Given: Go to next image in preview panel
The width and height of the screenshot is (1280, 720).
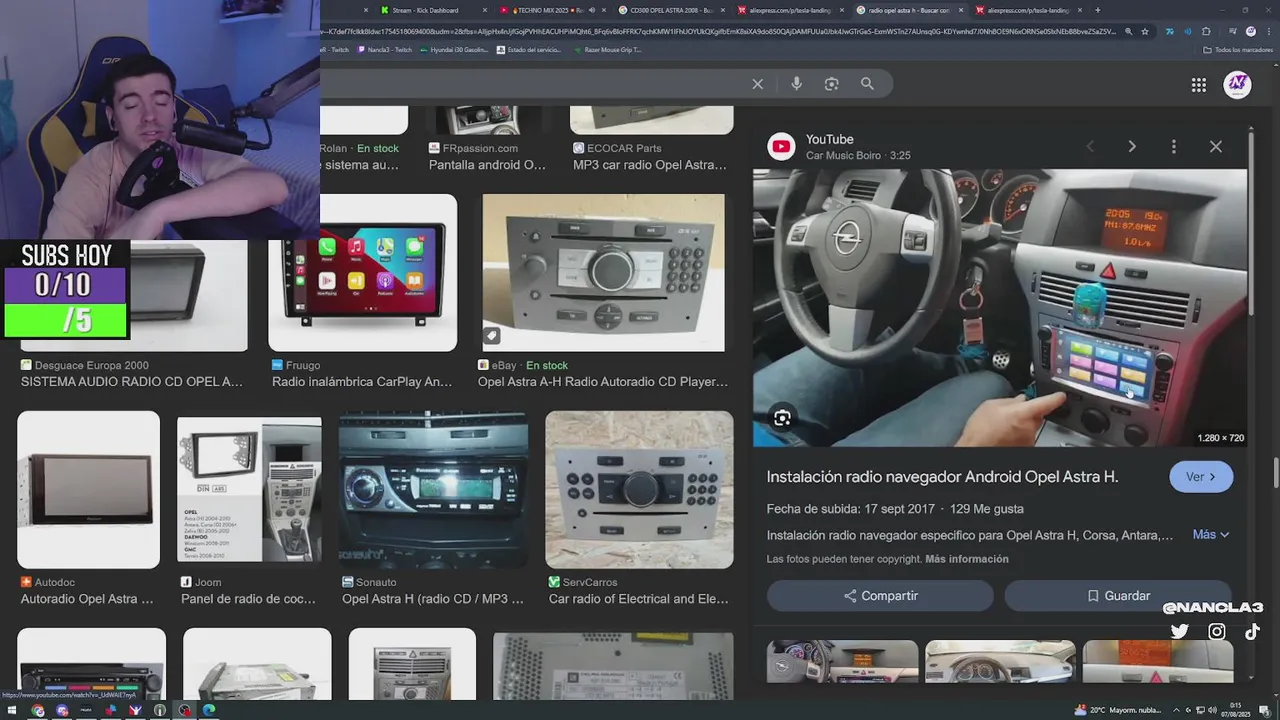Looking at the screenshot, I should click(x=1131, y=146).
